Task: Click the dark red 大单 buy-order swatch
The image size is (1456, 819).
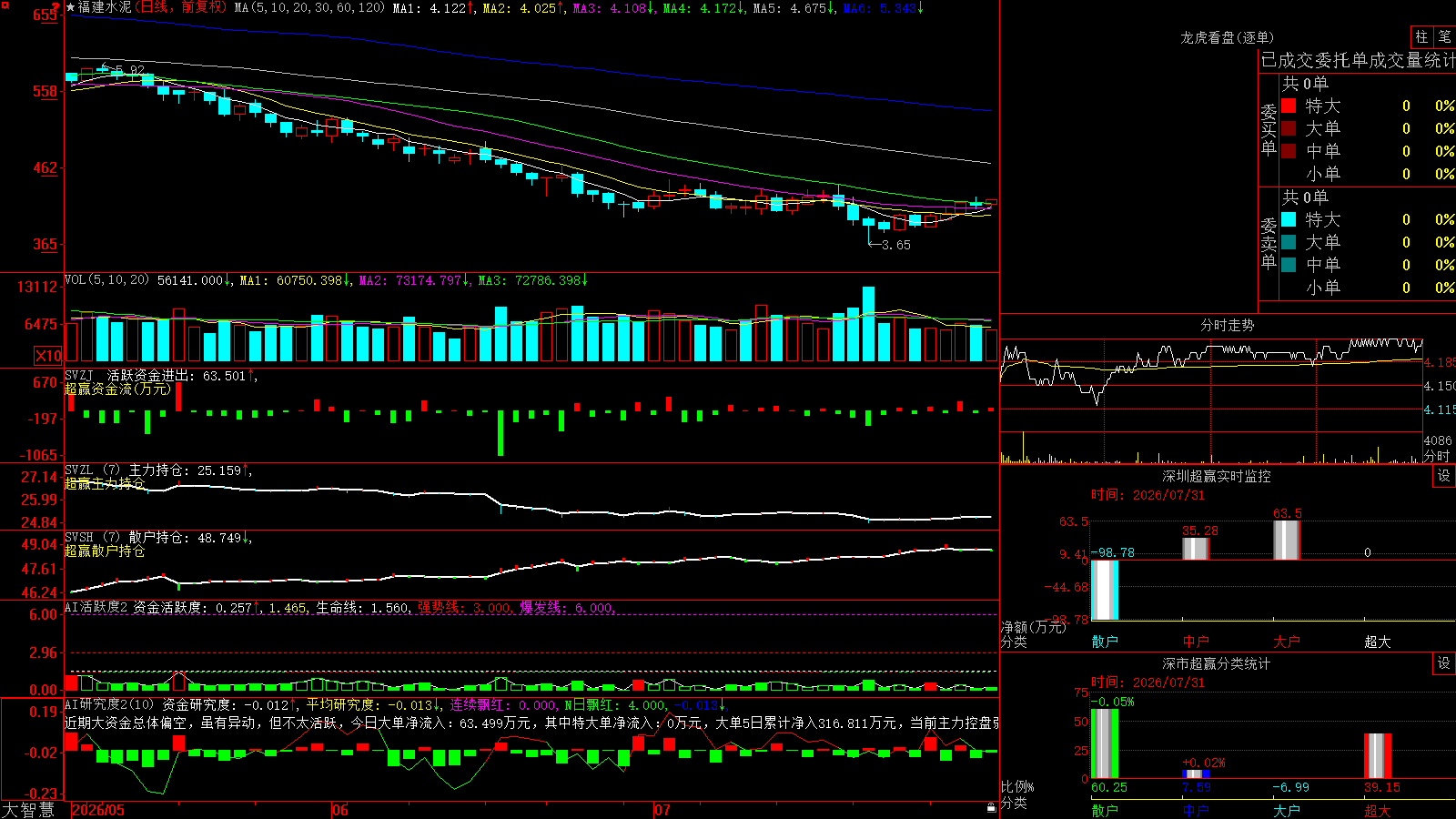Action: coord(1289,128)
